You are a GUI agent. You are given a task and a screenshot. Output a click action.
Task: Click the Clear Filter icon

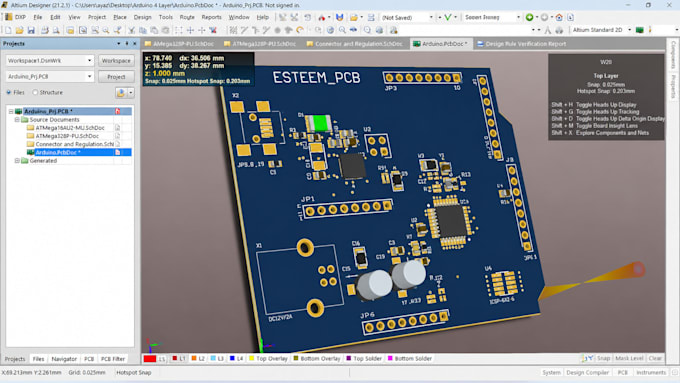213,30
